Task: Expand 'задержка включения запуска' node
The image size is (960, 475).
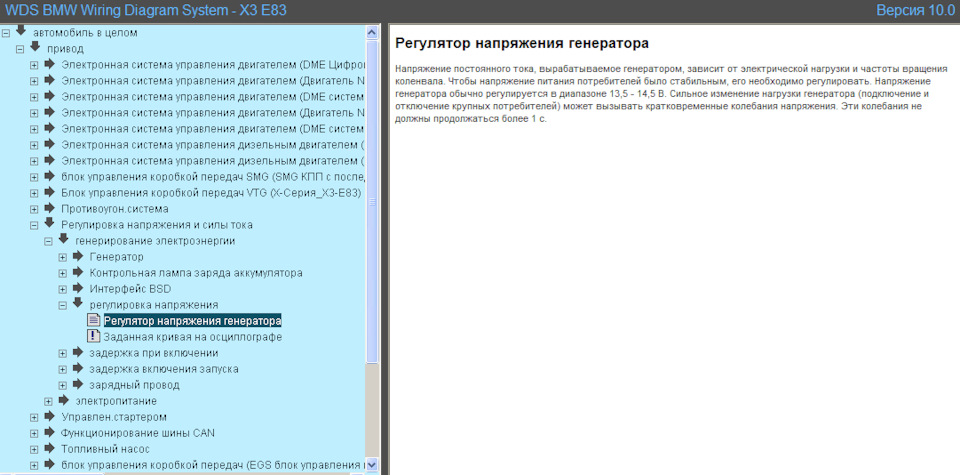Action: [x=62, y=370]
